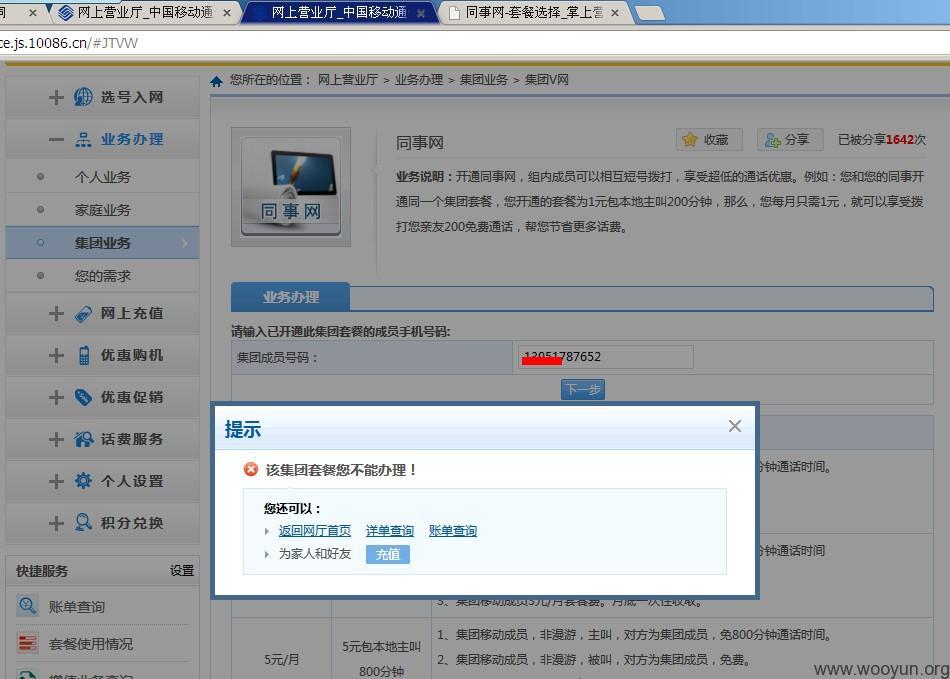Viewport: 950px width, 679px height.
Task: Open 套餐使用情况 quick service link
Action: tap(91, 644)
